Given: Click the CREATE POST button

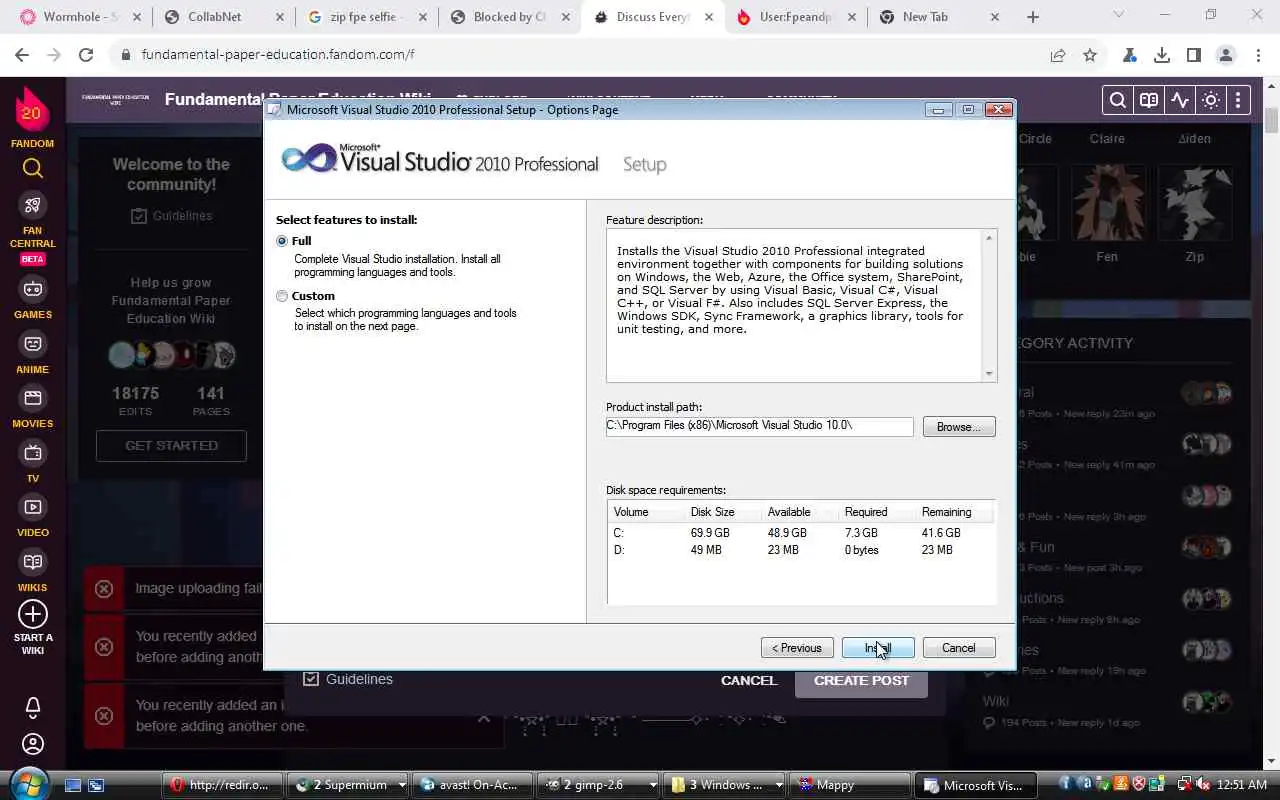Looking at the screenshot, I should [x=861, y=680].
